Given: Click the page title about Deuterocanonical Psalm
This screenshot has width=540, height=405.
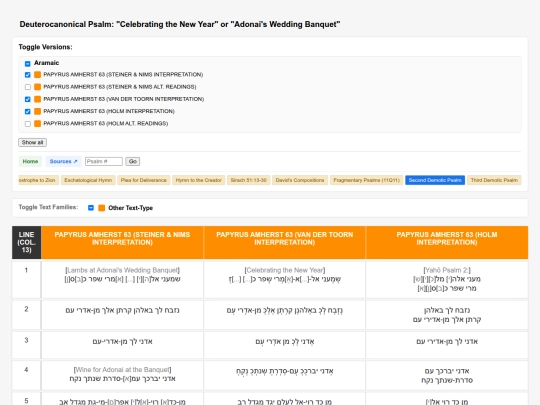Looking at the screenshot, I should [180, 24].
